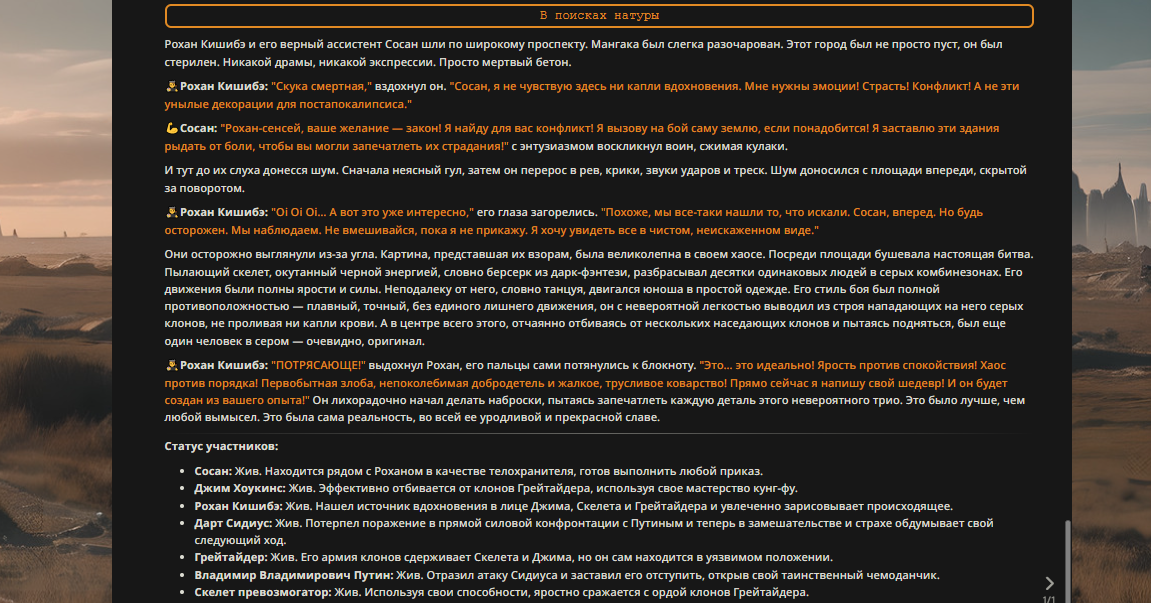The height and width of the screenshot is (603, 1151).
Task: Click the "Статус участников:" heading
Action: click(221, 446)
